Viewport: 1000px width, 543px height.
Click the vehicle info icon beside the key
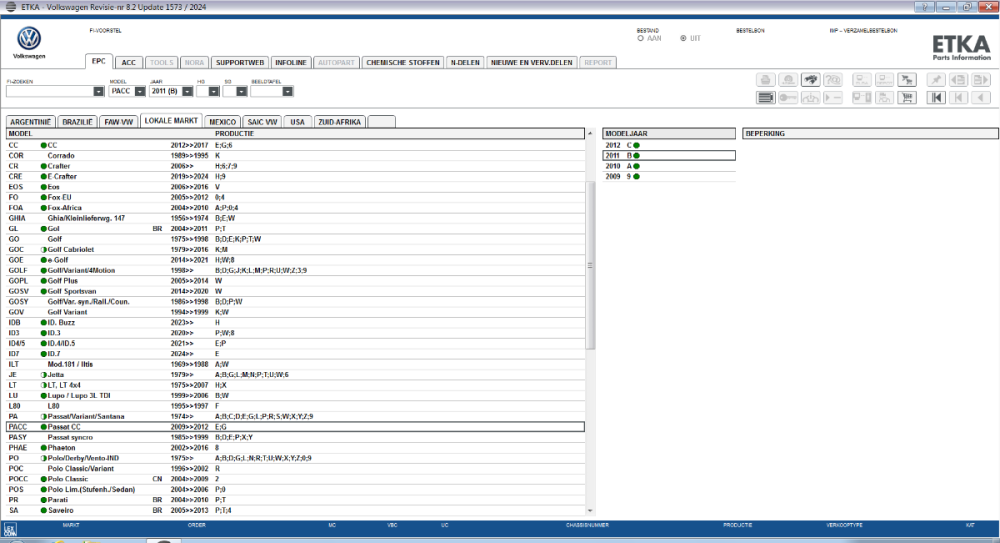pyautogui.click(x=811, y=98)
